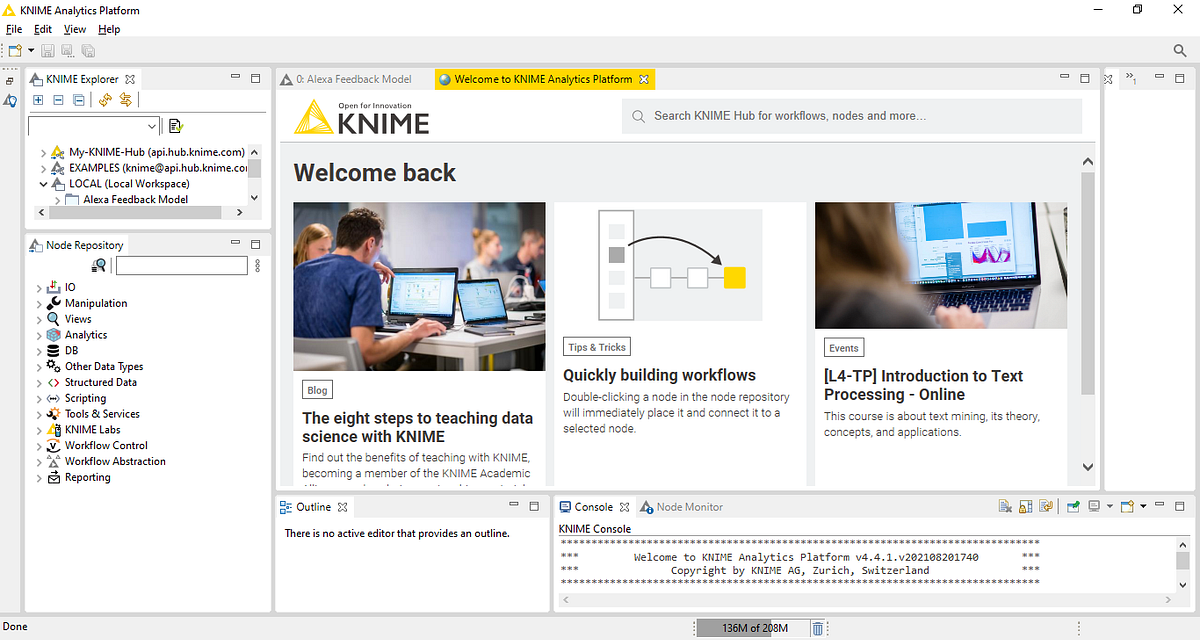Collapse the LOCAL Local Workspace entry
Viewport: 1200px width, 640px height.
pos(41,183)
